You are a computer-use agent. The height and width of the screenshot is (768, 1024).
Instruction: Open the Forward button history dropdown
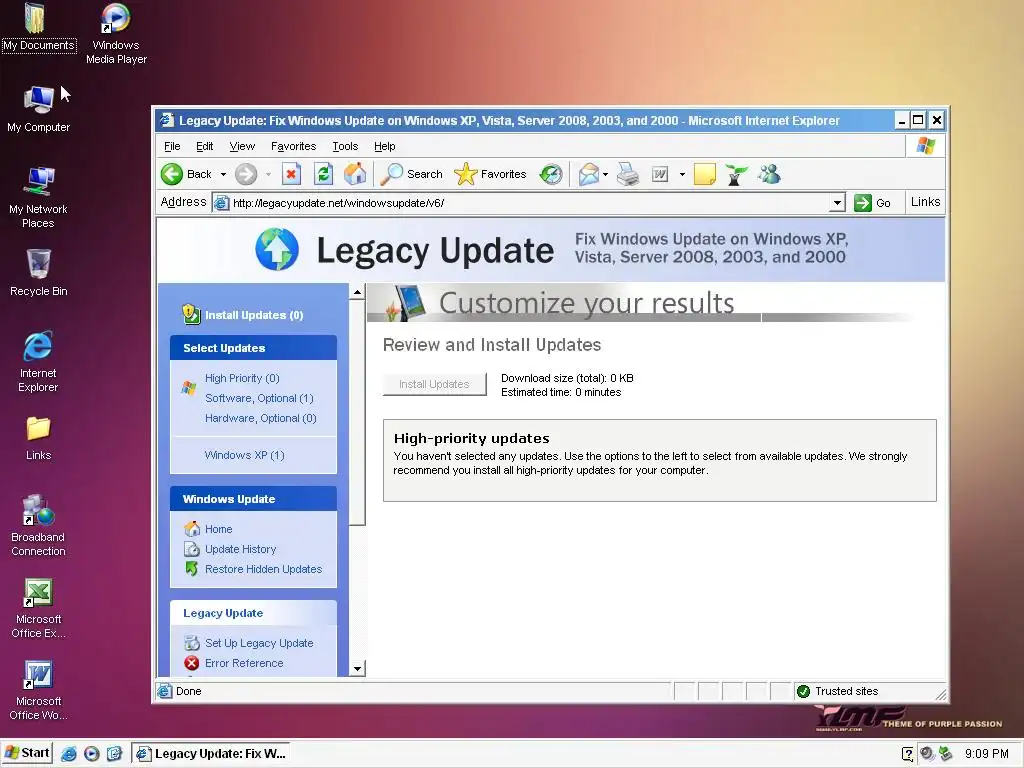pyautogui.click(x=268, y=174)
